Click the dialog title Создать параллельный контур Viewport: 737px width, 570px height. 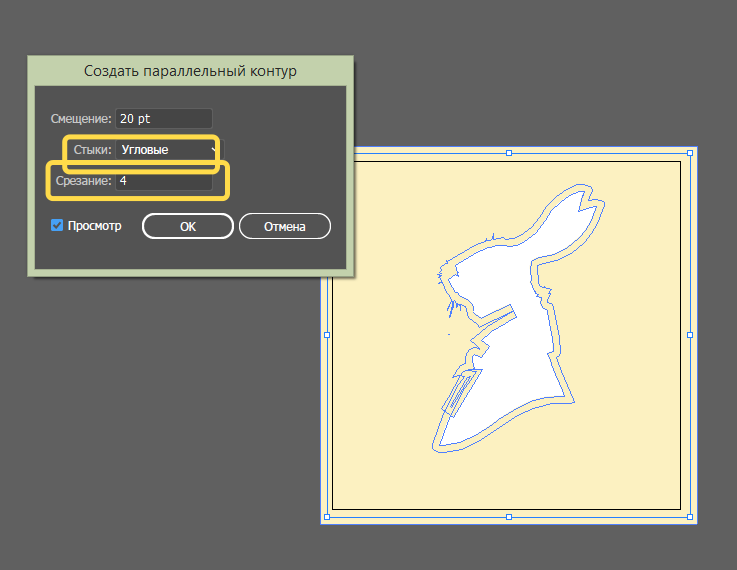coord(190,71)
